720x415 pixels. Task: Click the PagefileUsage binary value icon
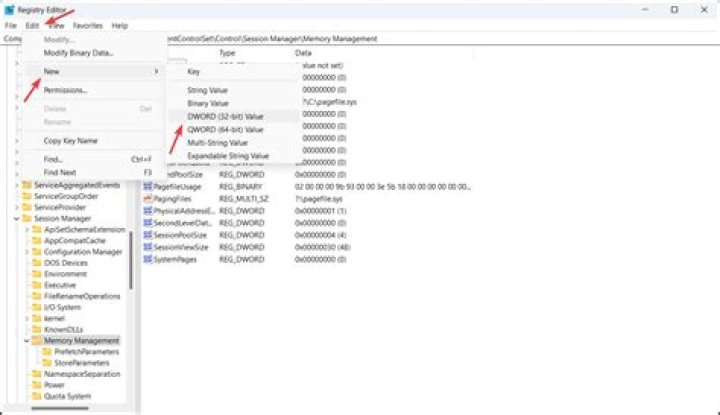147,186
